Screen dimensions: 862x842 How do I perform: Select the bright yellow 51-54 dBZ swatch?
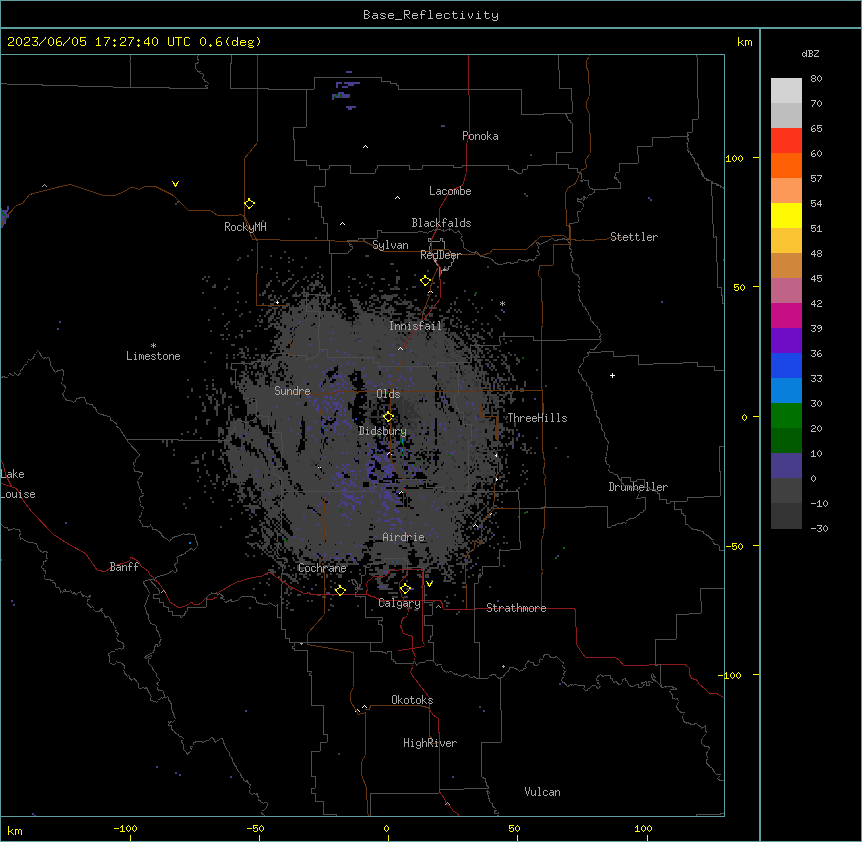click(786, 215)
